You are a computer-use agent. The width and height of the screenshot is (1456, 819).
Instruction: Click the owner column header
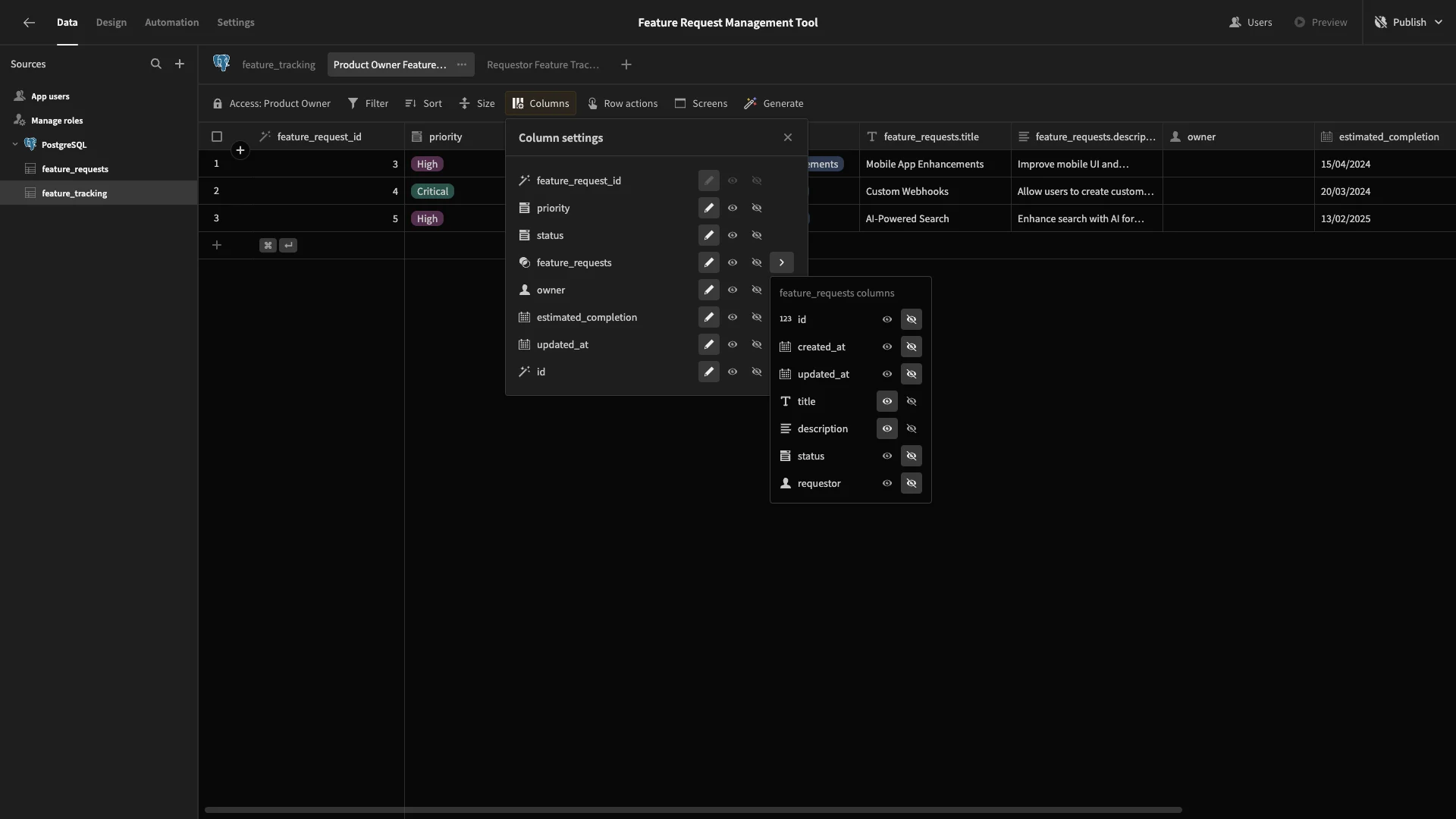1238,136
